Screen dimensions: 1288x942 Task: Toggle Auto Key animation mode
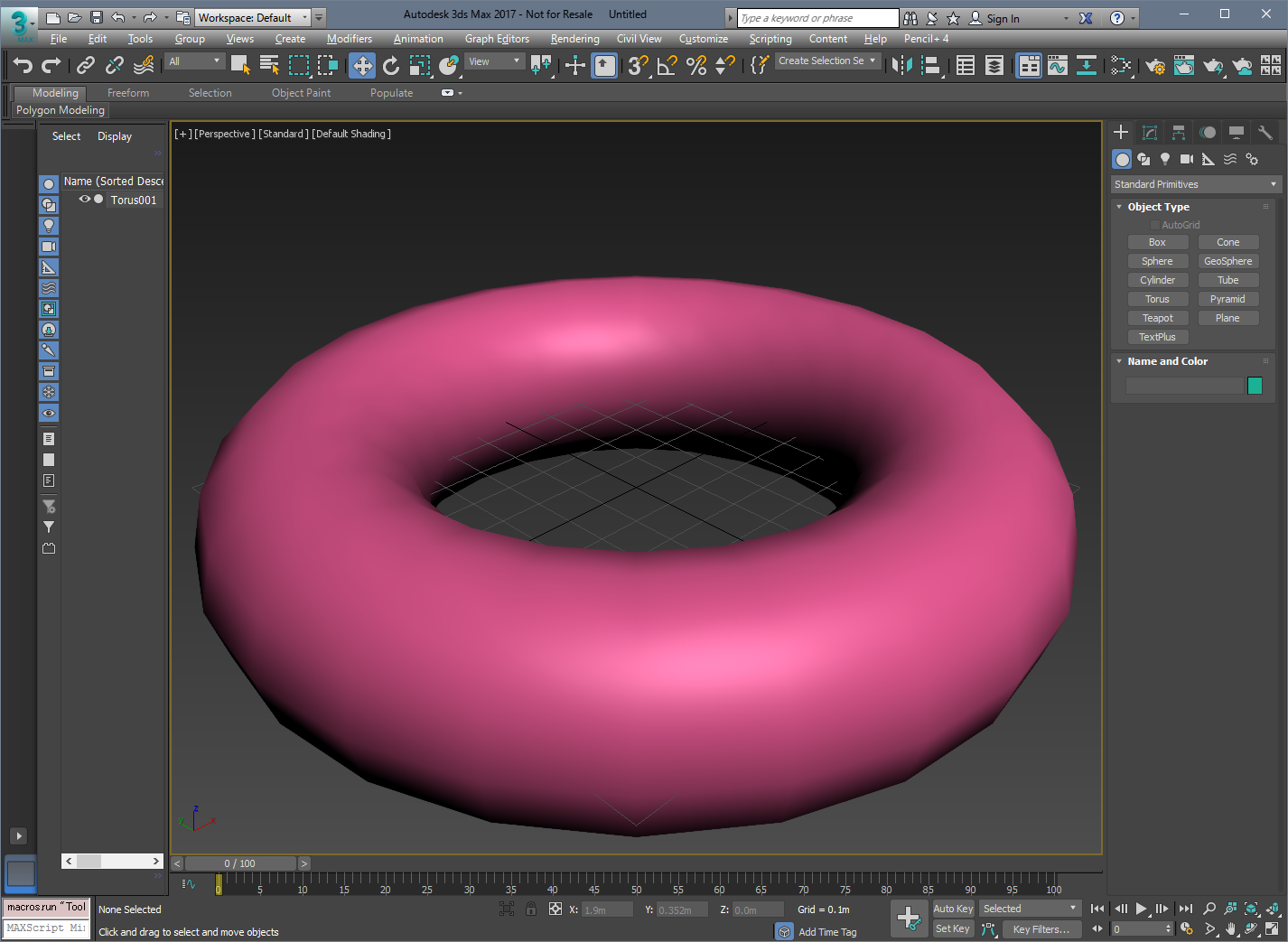coord(953,909)
